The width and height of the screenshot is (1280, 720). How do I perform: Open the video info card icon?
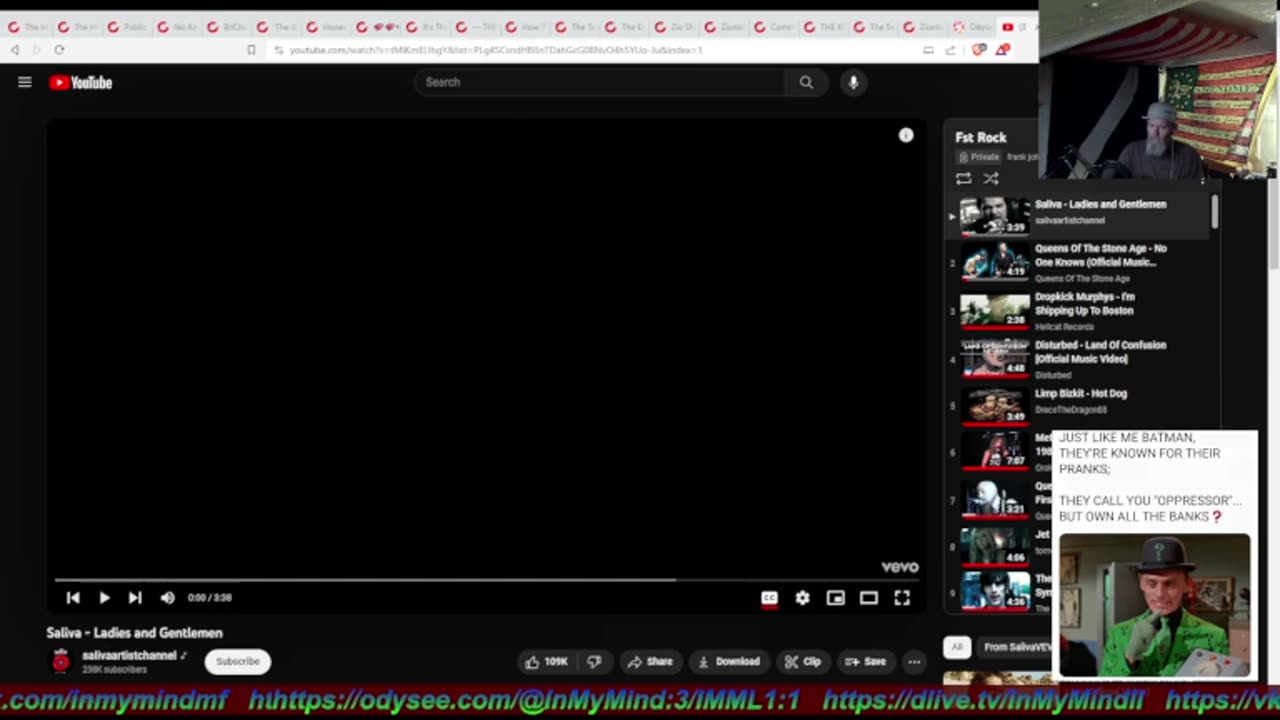point(906,135)
